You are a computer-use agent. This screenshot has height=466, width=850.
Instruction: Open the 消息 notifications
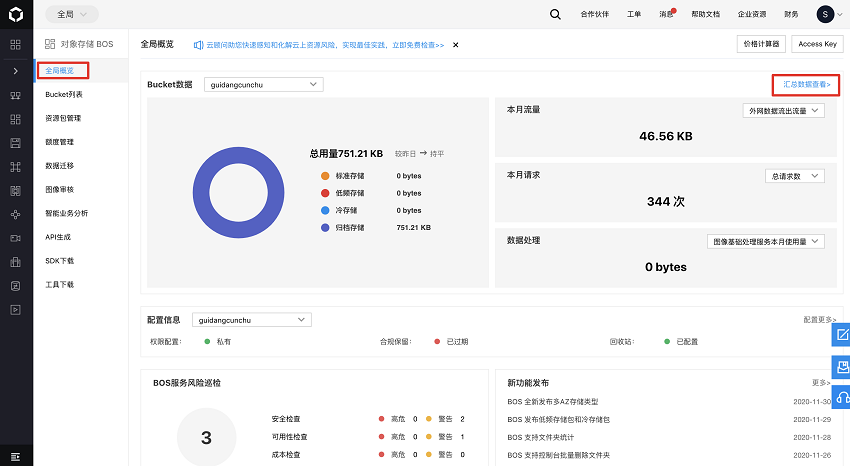point(664,14)
